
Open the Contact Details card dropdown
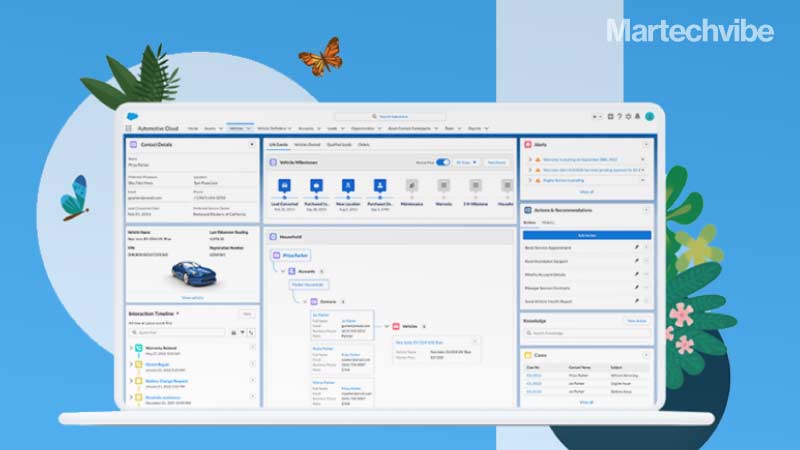pyautogui.click(x=252, y=145)
